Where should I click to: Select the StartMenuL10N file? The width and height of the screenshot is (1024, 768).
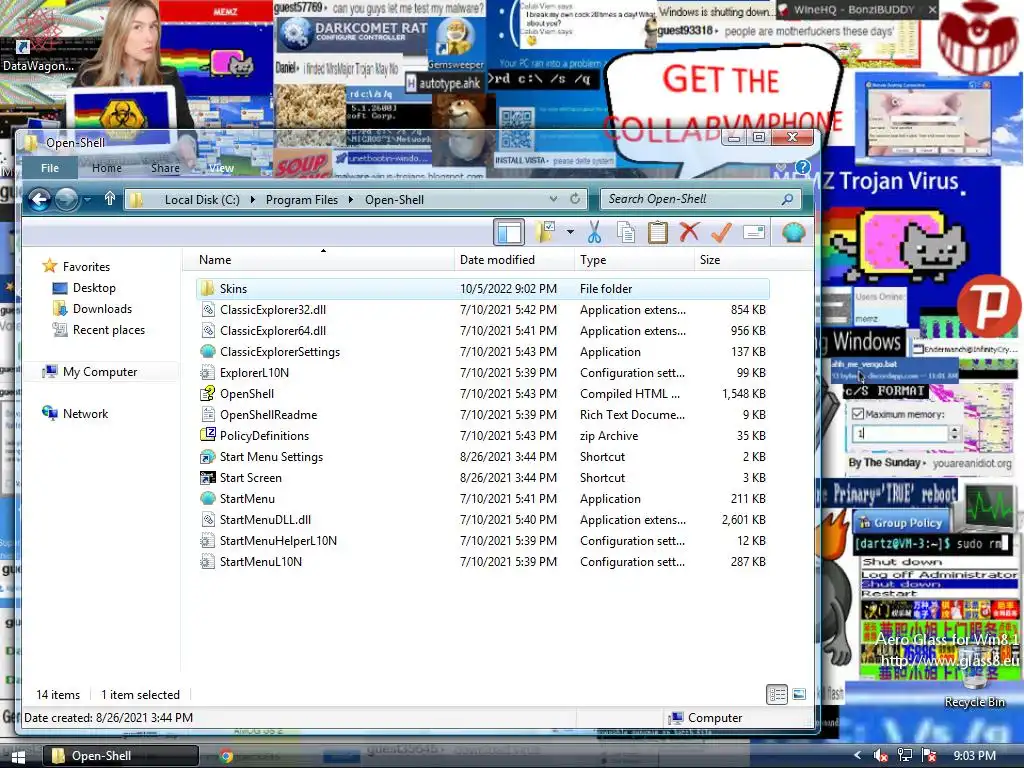tap(483, 561)
